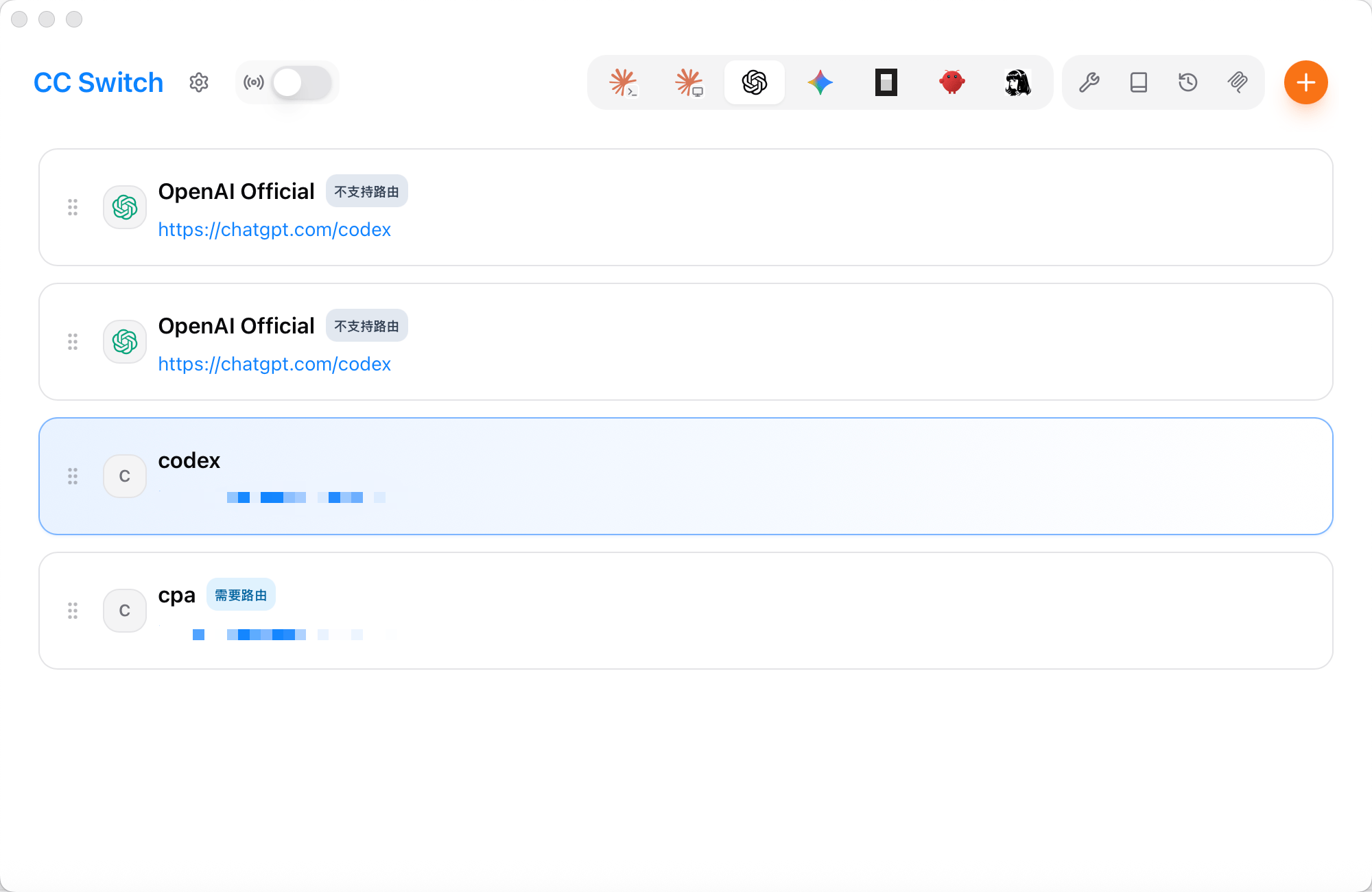Switch to the Gemini app tab

[x=820, y=82]
